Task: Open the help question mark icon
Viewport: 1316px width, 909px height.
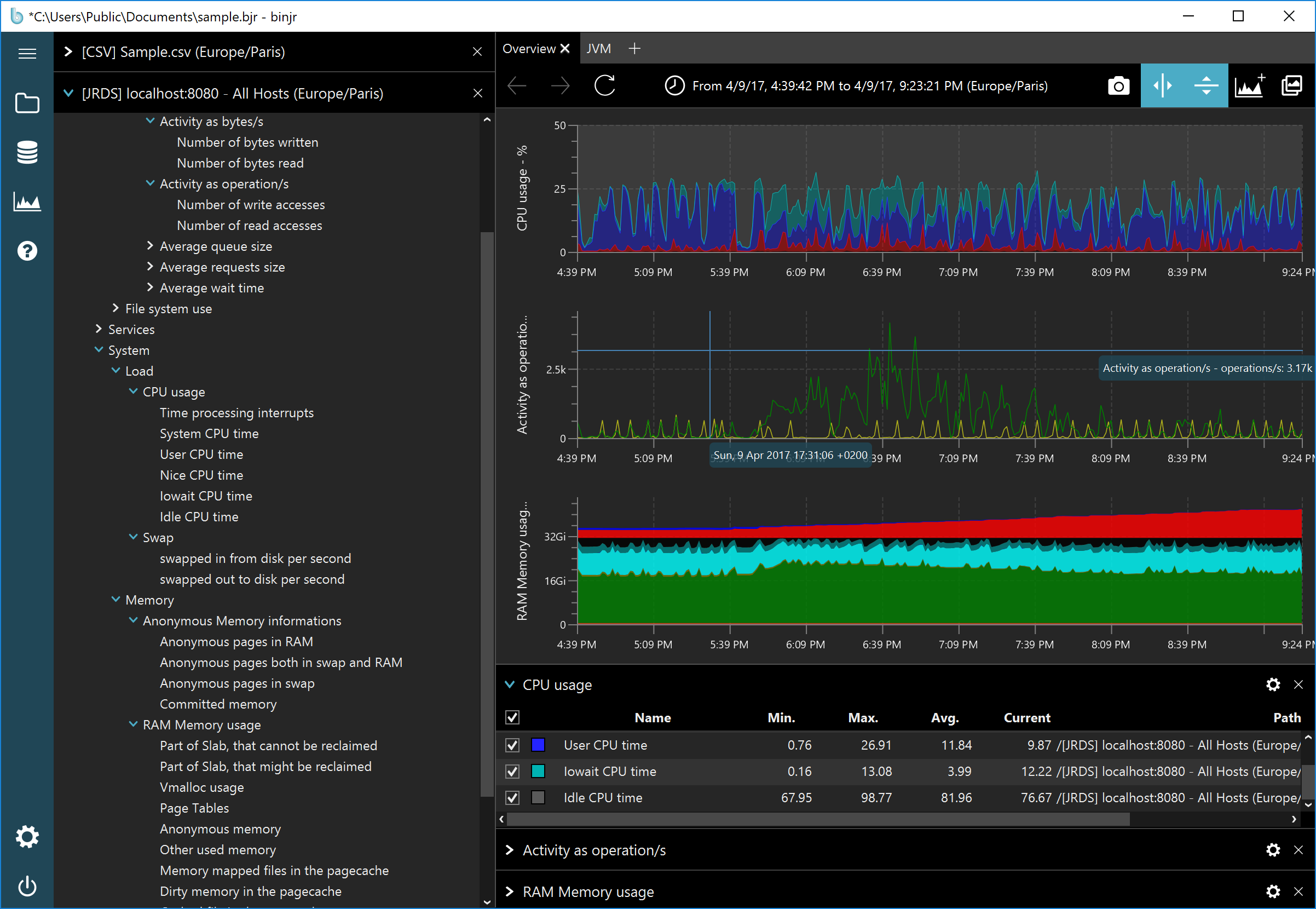Action: point(27,251)
